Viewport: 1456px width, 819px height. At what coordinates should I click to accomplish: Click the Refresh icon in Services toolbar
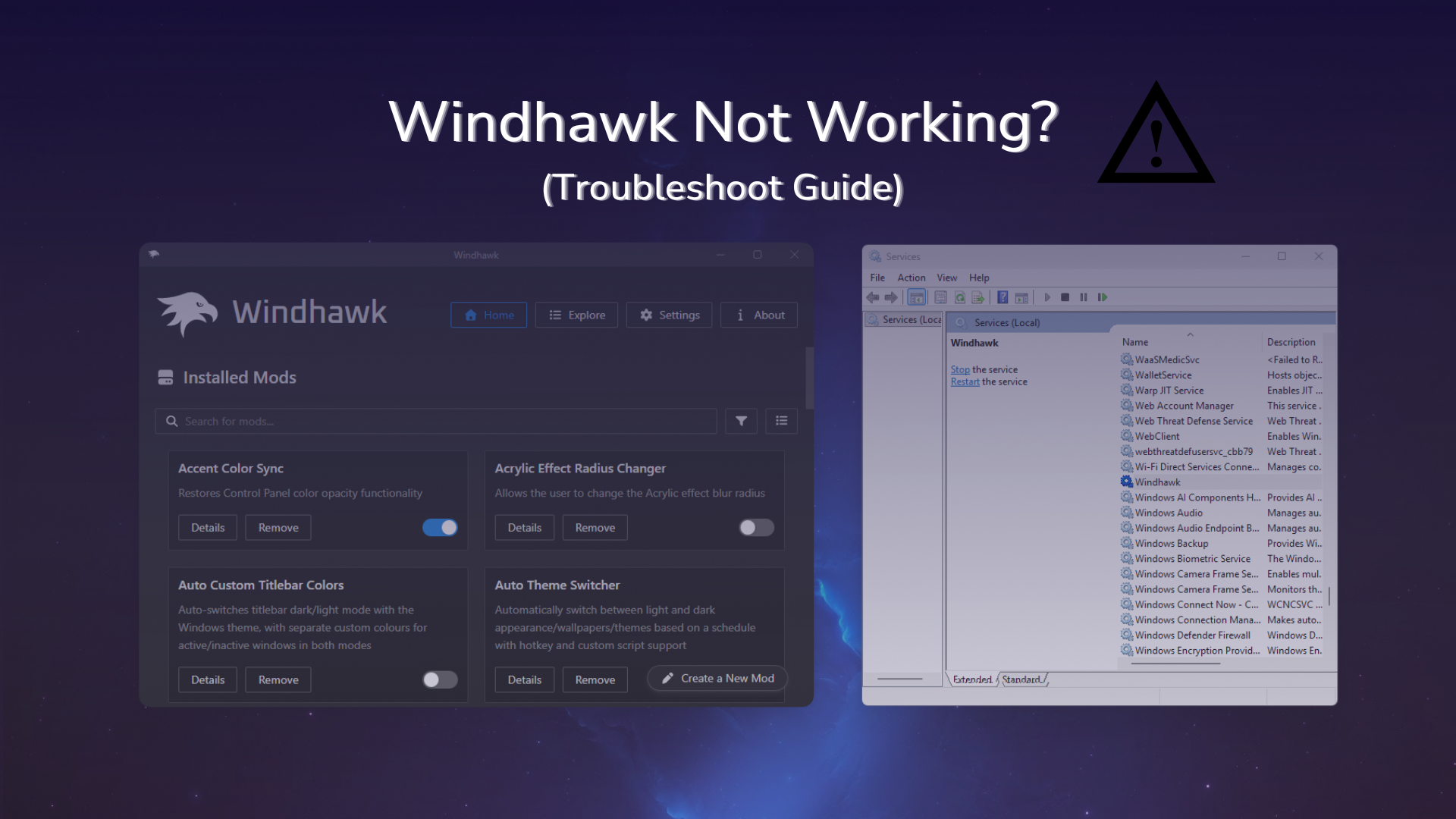959,297
